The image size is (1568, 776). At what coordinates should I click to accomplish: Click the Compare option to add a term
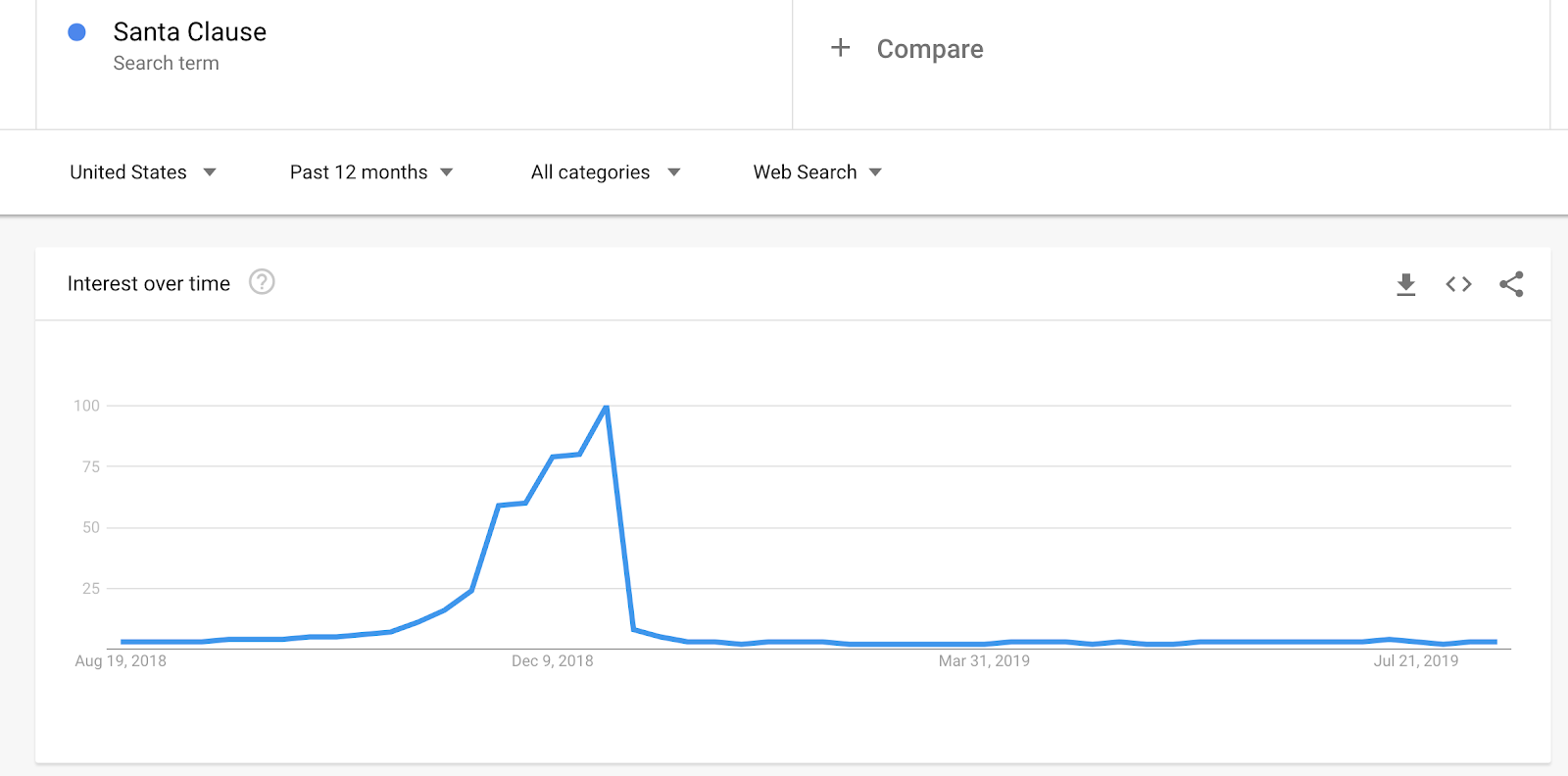point(929,48)
